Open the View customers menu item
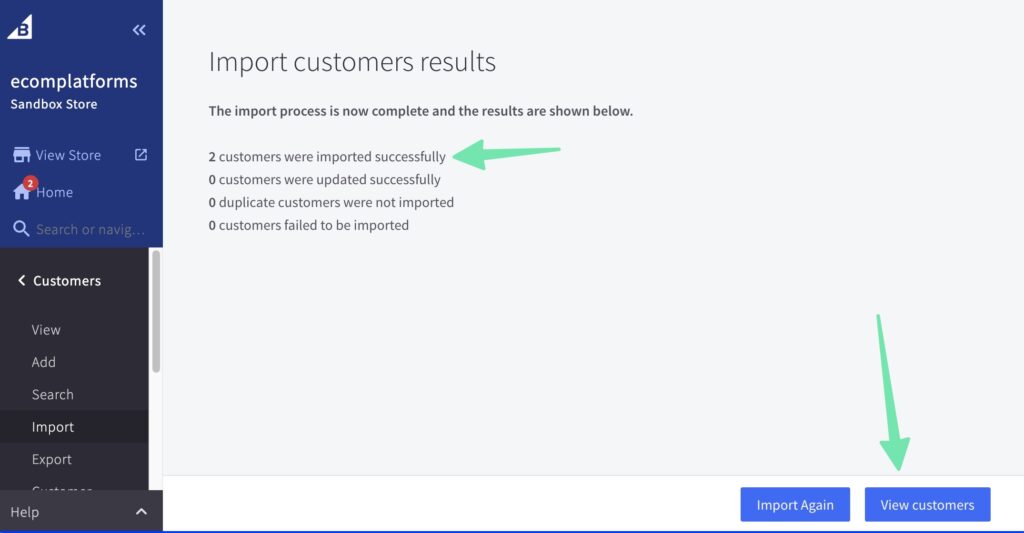The image size is (1024, 533). [x=46, y=330]
